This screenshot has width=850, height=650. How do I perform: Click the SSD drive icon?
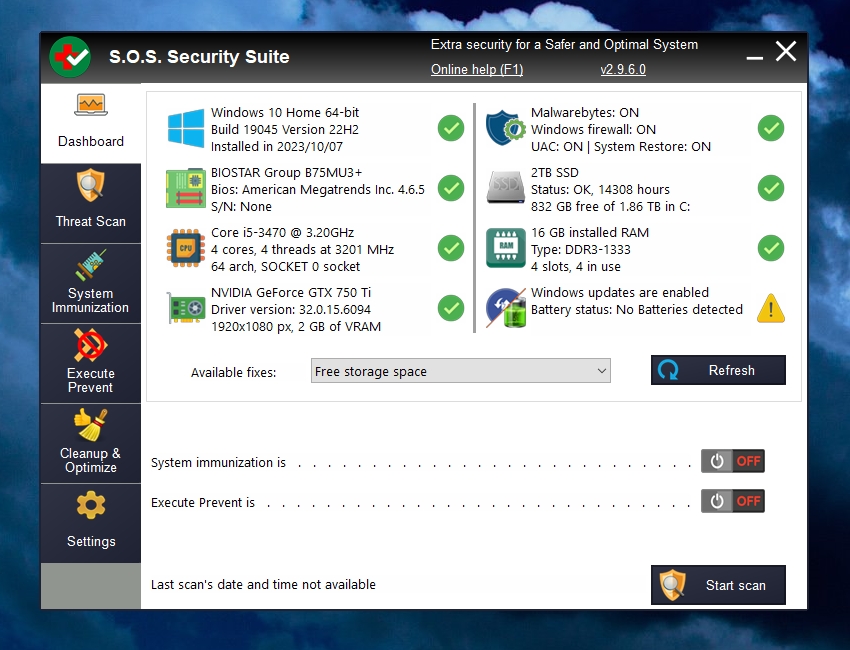tap(506, 188)
